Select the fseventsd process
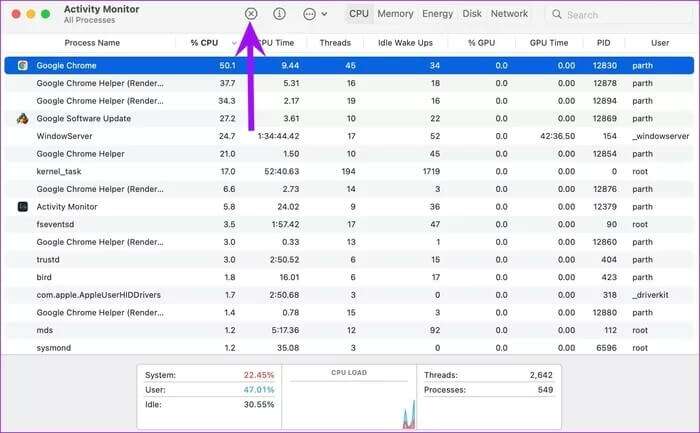The height and width of the screenshot is (433, 700). click(349, 224)
